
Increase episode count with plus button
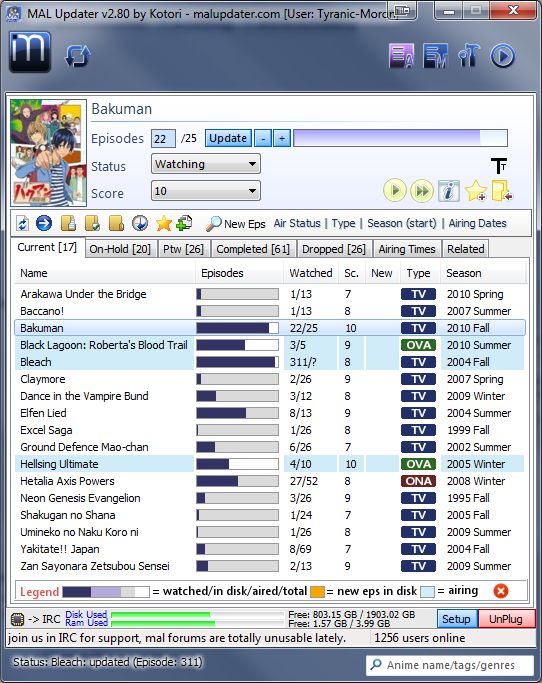tap(282, 139)
